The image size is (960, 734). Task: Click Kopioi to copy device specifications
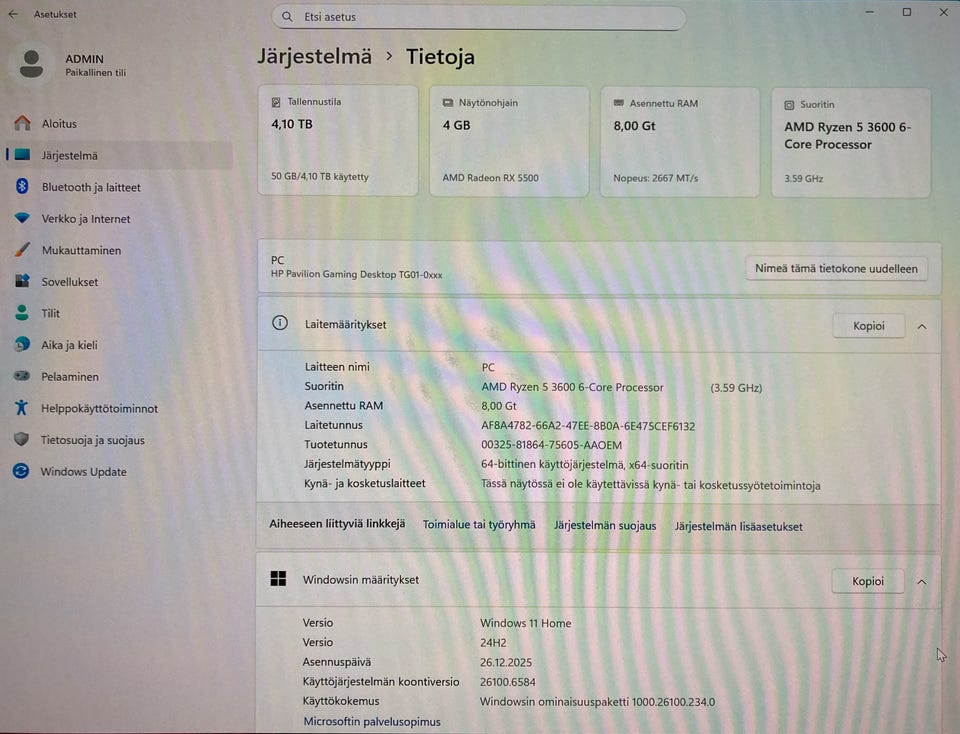867,325
